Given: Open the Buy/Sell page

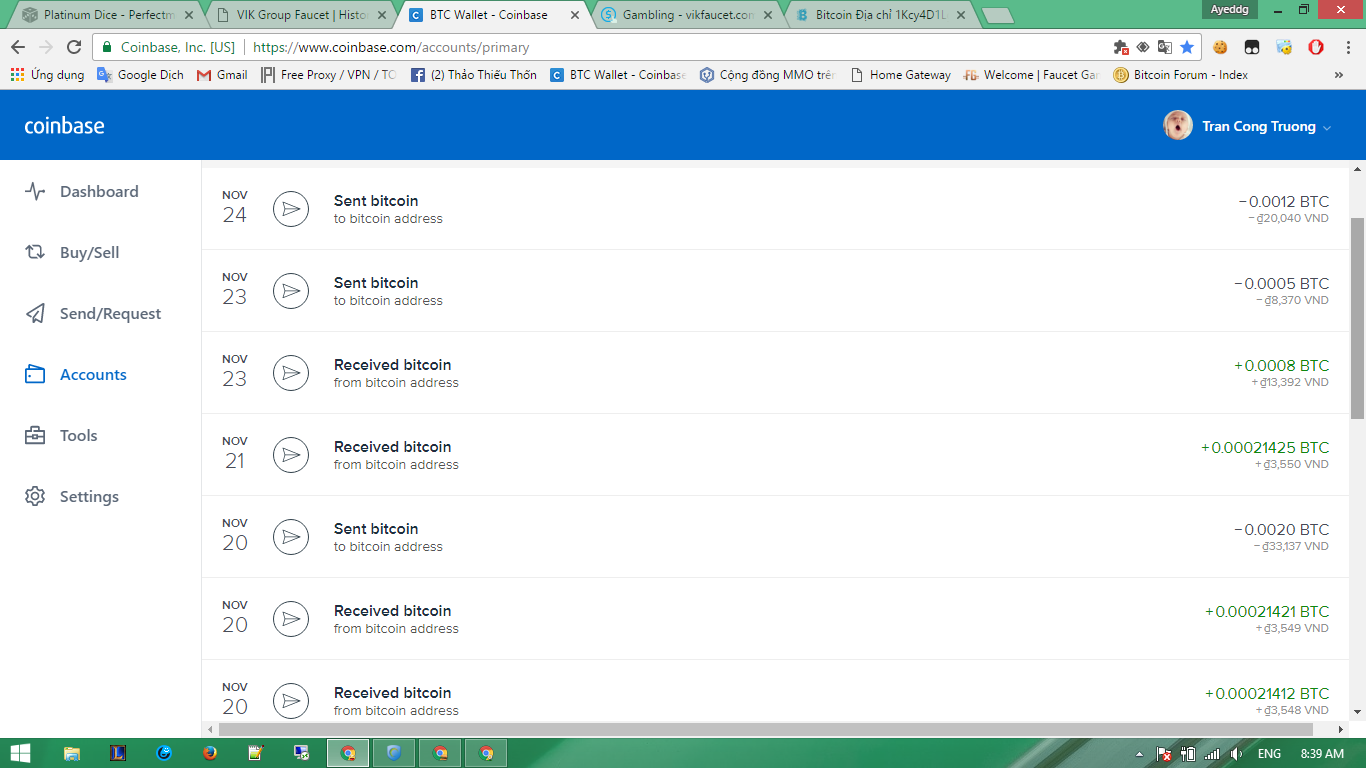Looking at the screenshot, I should click(x=89, y=253).
